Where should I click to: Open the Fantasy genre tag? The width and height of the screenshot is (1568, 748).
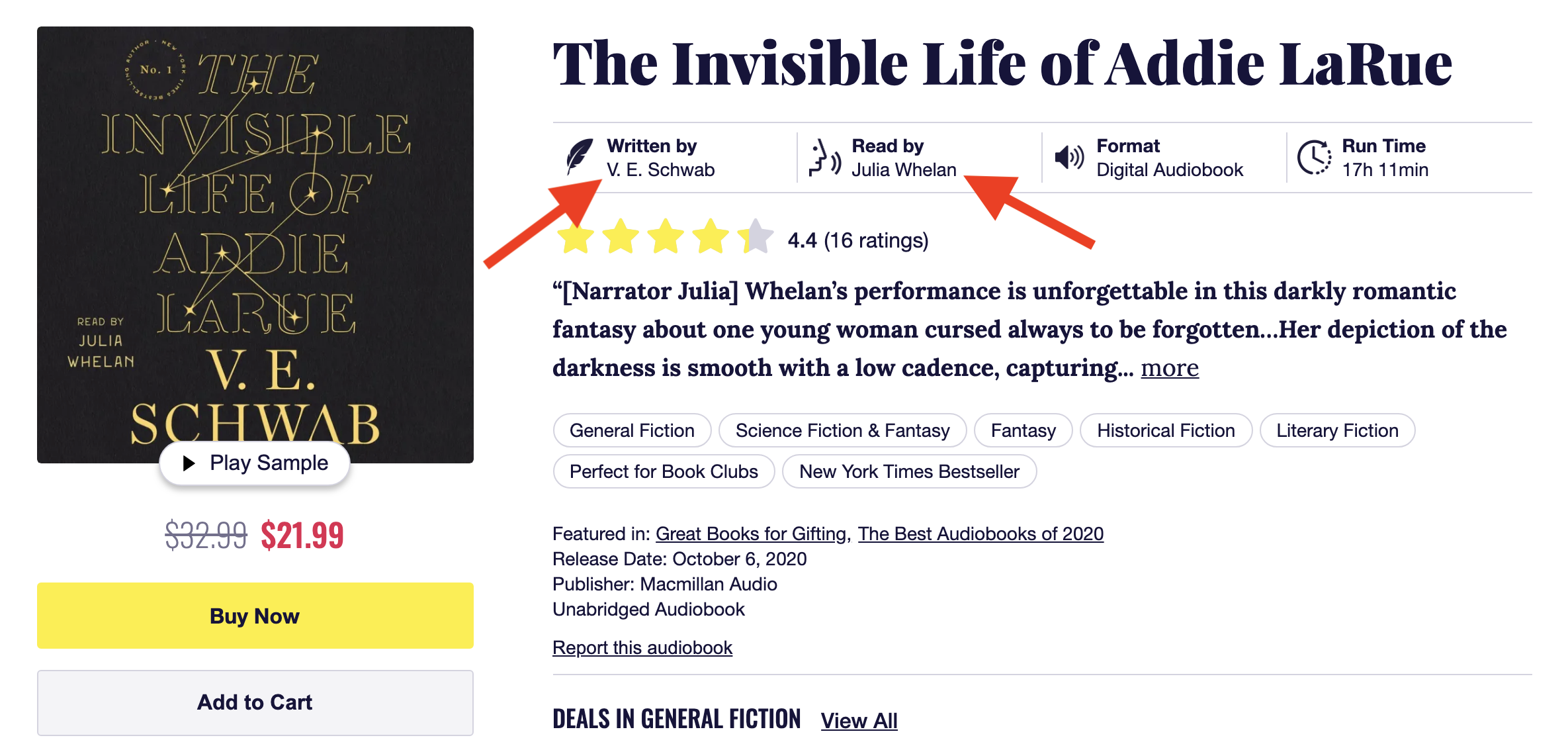(x=1023, y=431)
